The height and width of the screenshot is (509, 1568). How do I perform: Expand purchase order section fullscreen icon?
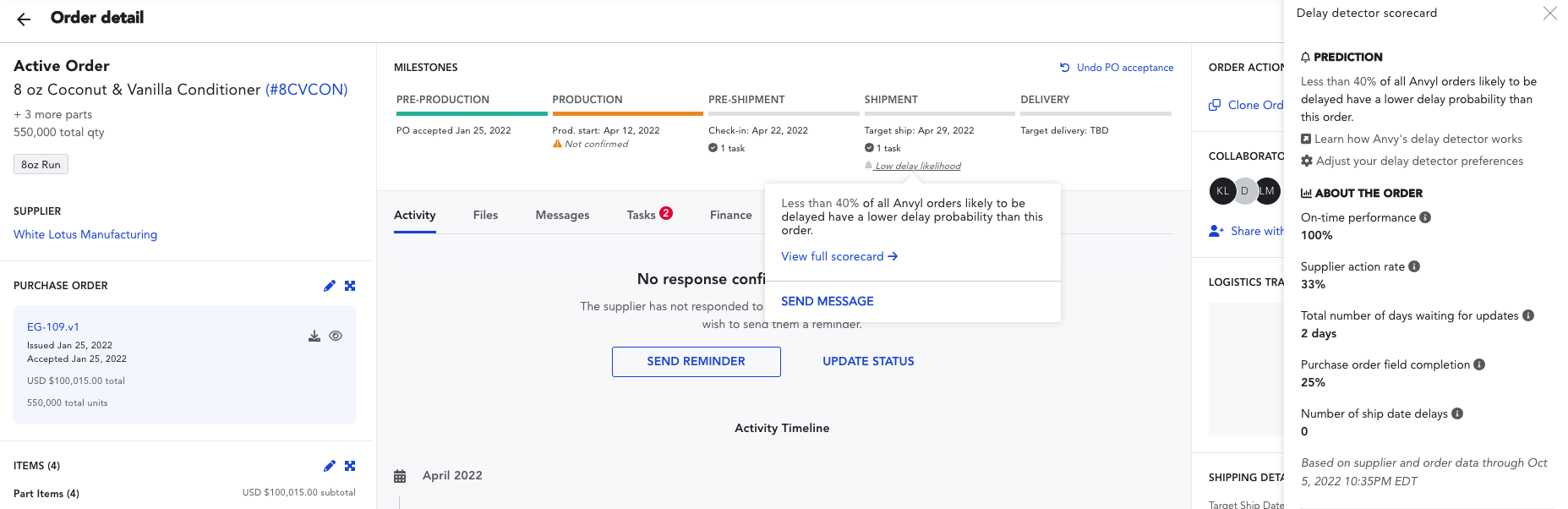pyautogui.click(x=350, y=286)
